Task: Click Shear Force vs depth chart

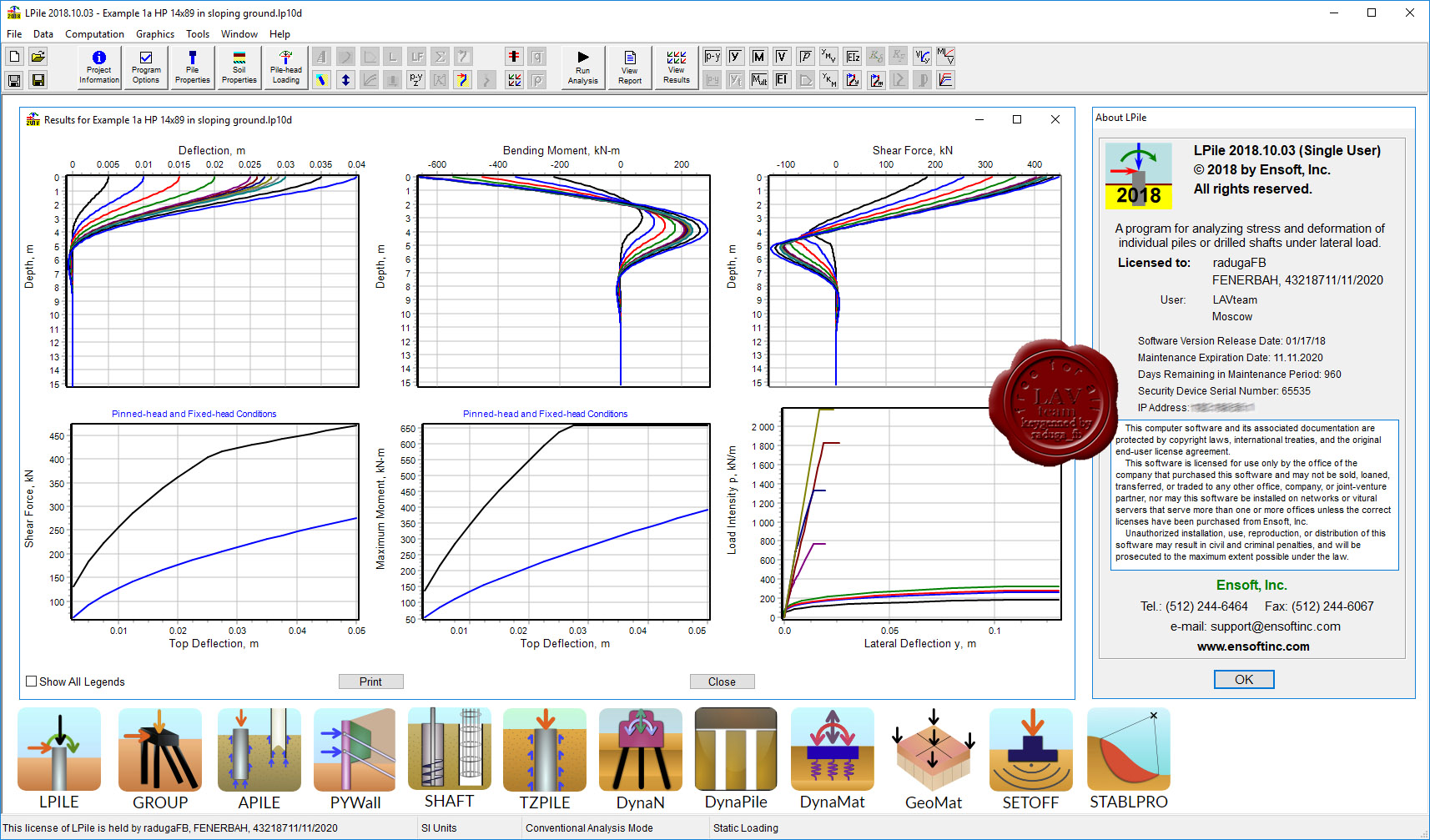Action: [x=914, y=281]
